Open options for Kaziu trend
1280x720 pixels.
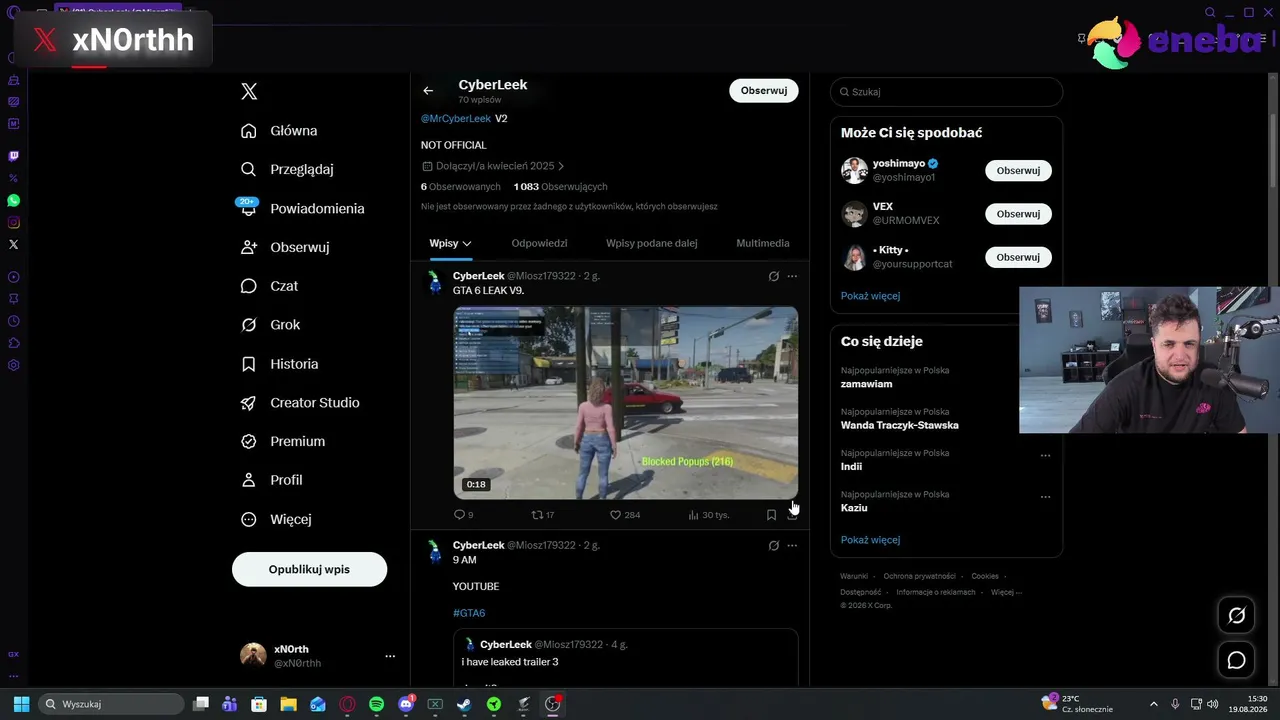[1045, 496]
